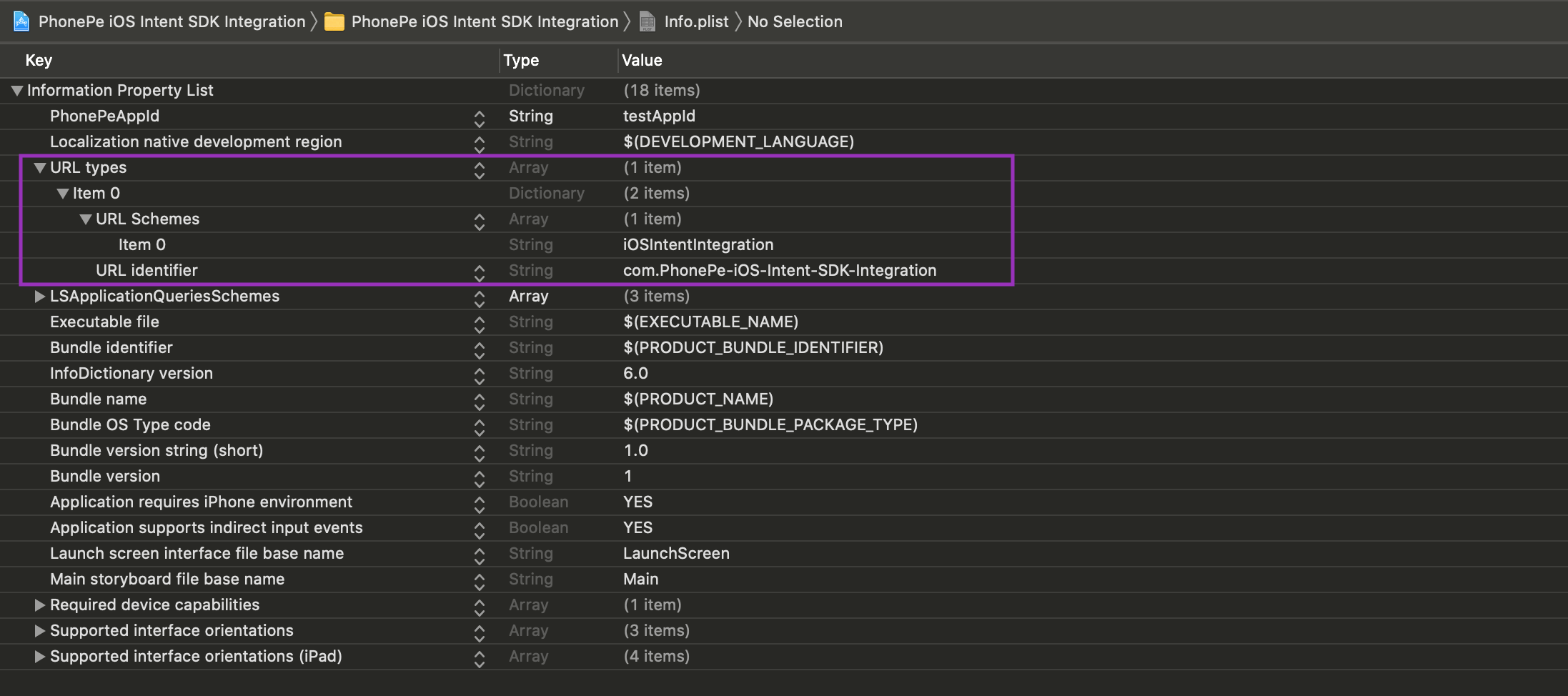Select the iOSIntentIntegration scheme value
The width and height of the screenshot is (1568, 696).
(x=698, y=245)
